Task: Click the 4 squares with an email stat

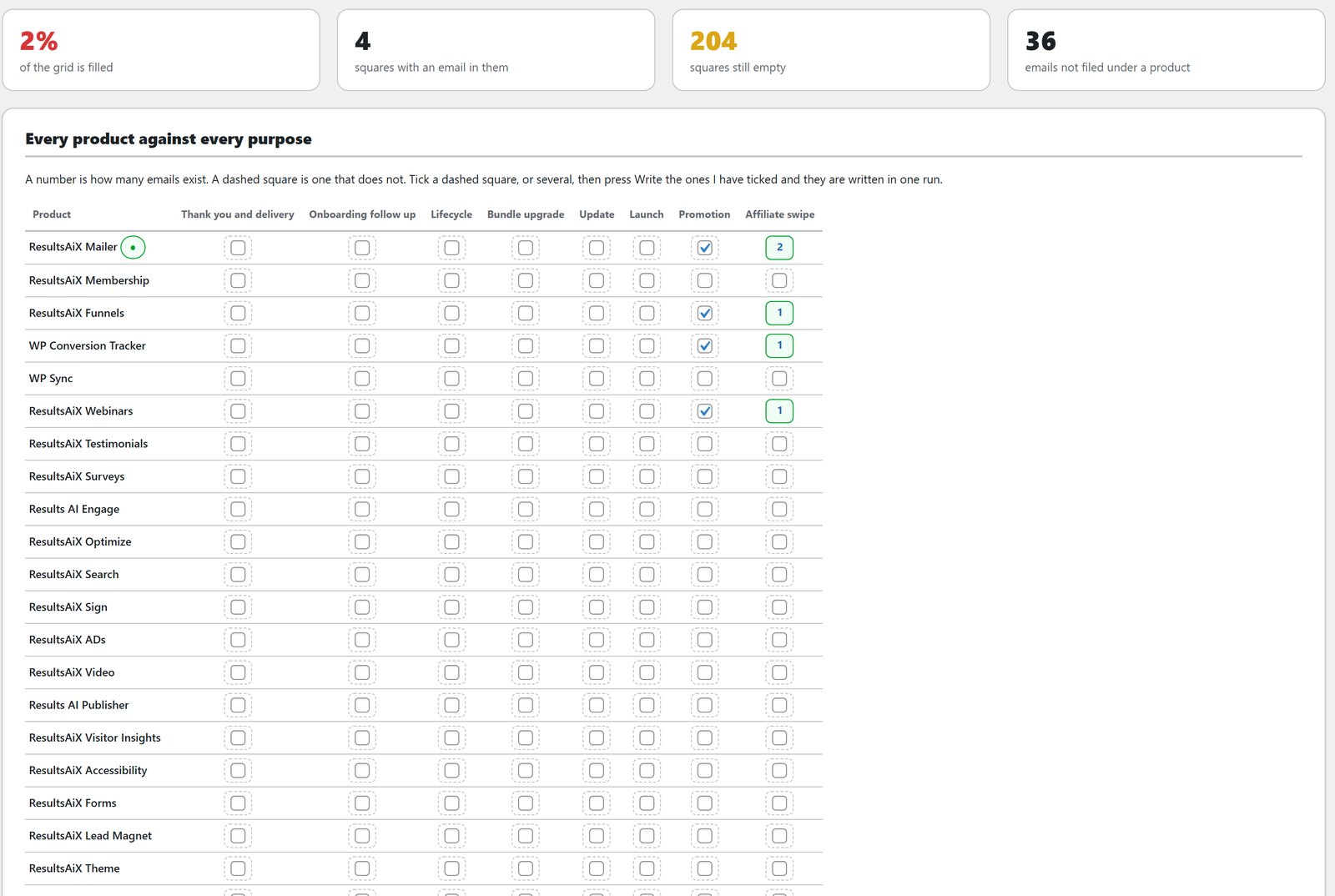Action: point(496,50)
